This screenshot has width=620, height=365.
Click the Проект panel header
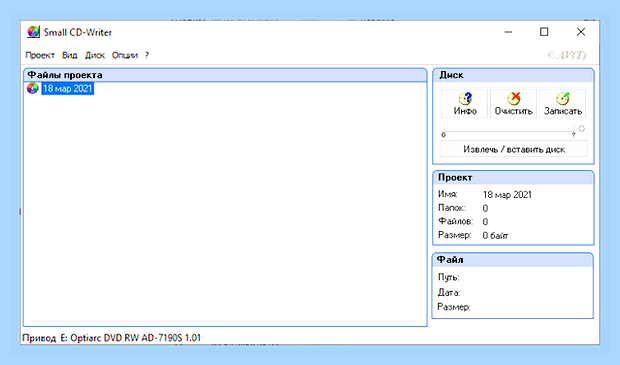pyautogui.click(x=513, y=178)
